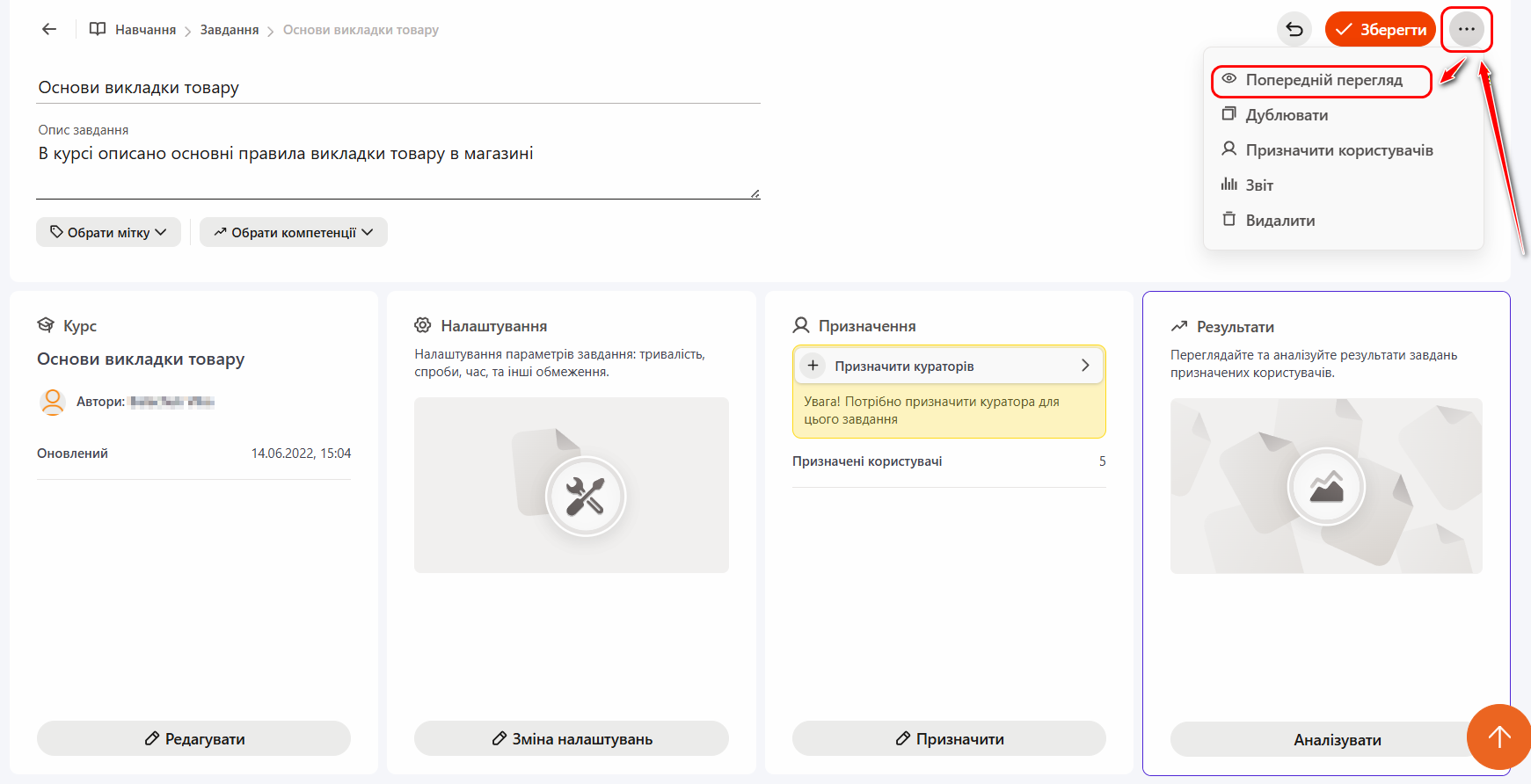Click the chart image icon in Результати card
Image resolution: width=1531 pixels, height=784 pixels.
(x=1326, y=486)
